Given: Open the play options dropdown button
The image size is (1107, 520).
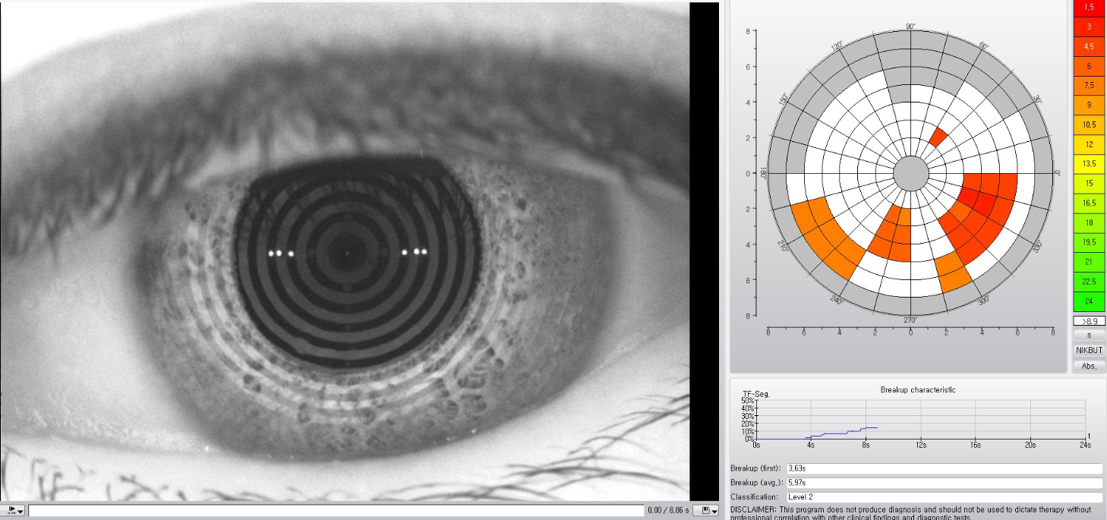Looking at the screenshot, I should tap(13, 511).
